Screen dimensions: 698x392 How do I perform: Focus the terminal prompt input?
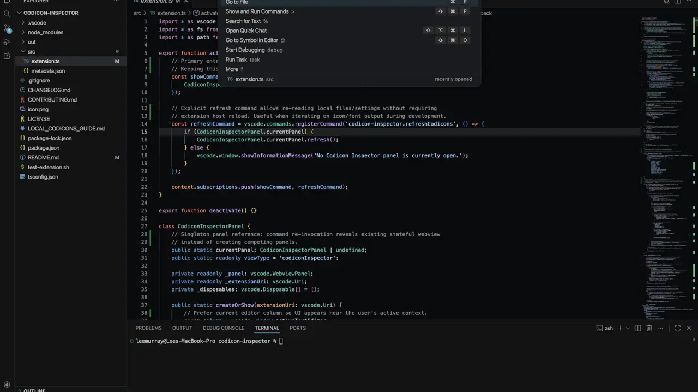[281, 341]
